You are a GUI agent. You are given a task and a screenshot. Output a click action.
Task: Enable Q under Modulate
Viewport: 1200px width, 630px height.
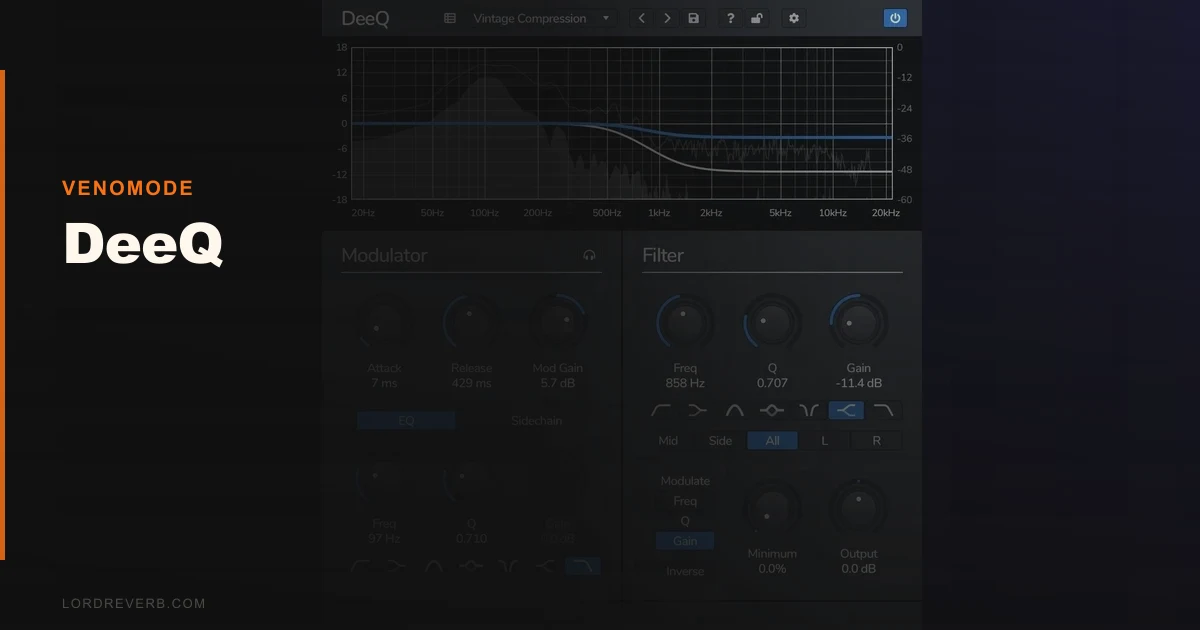pyautogui.click(x=685, y=521)
